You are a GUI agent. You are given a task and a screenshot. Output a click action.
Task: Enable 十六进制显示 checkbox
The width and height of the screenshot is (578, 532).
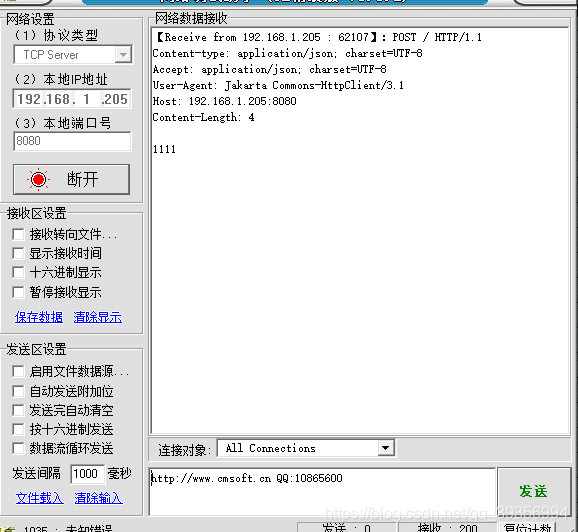pos(18,272)
